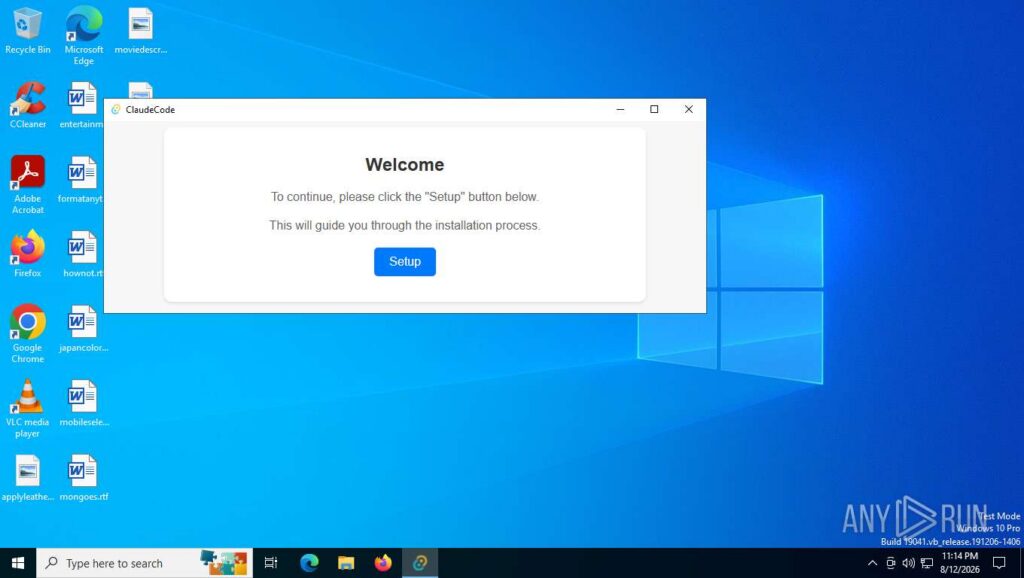Open the volume control tray icon
Viewport: 1024px width, 578px height.
(x=908, y=563)
